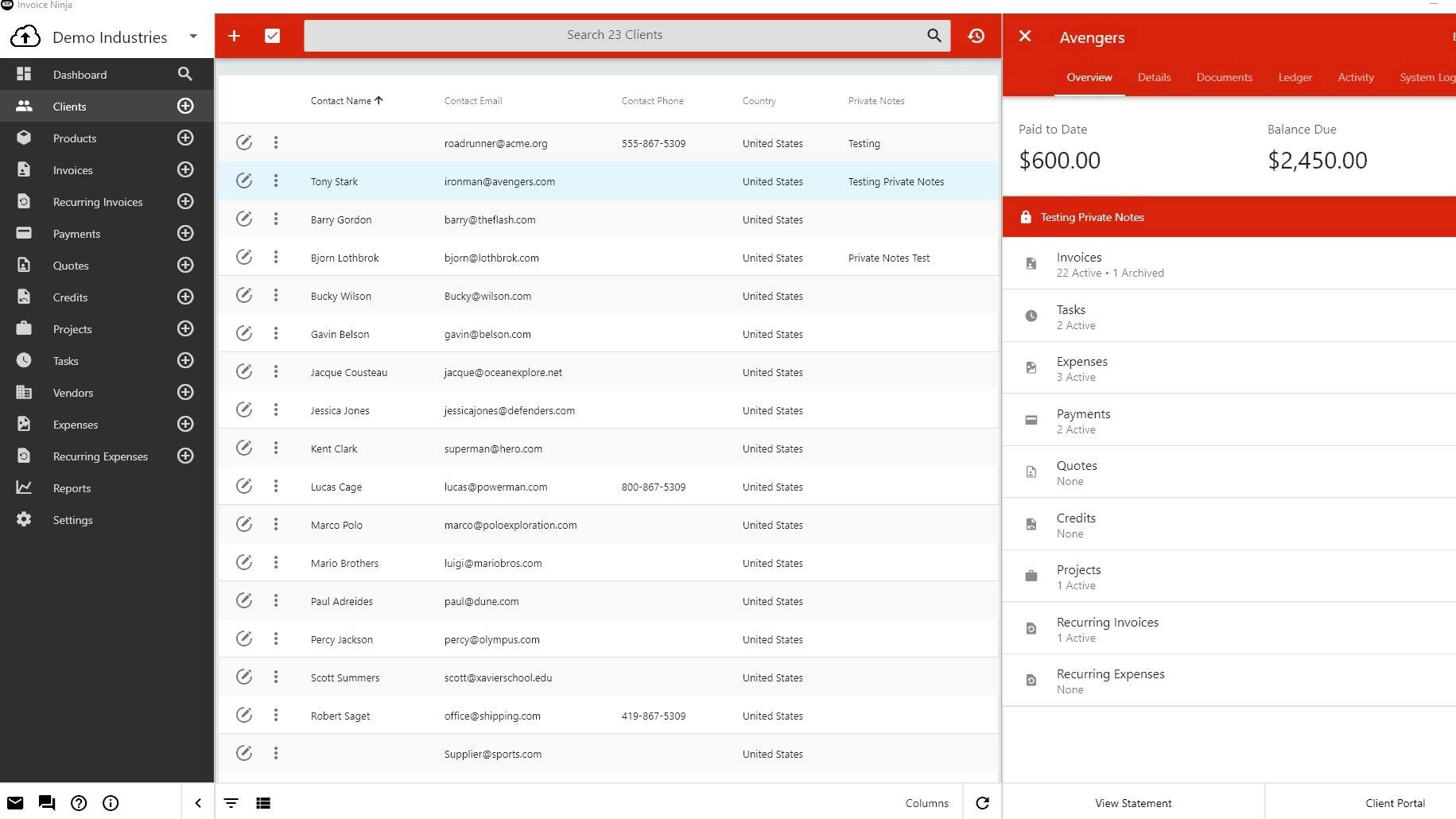
Task: Open Dashboard from the sidebar
Action: pyautogui.click(x=80, y=75)
